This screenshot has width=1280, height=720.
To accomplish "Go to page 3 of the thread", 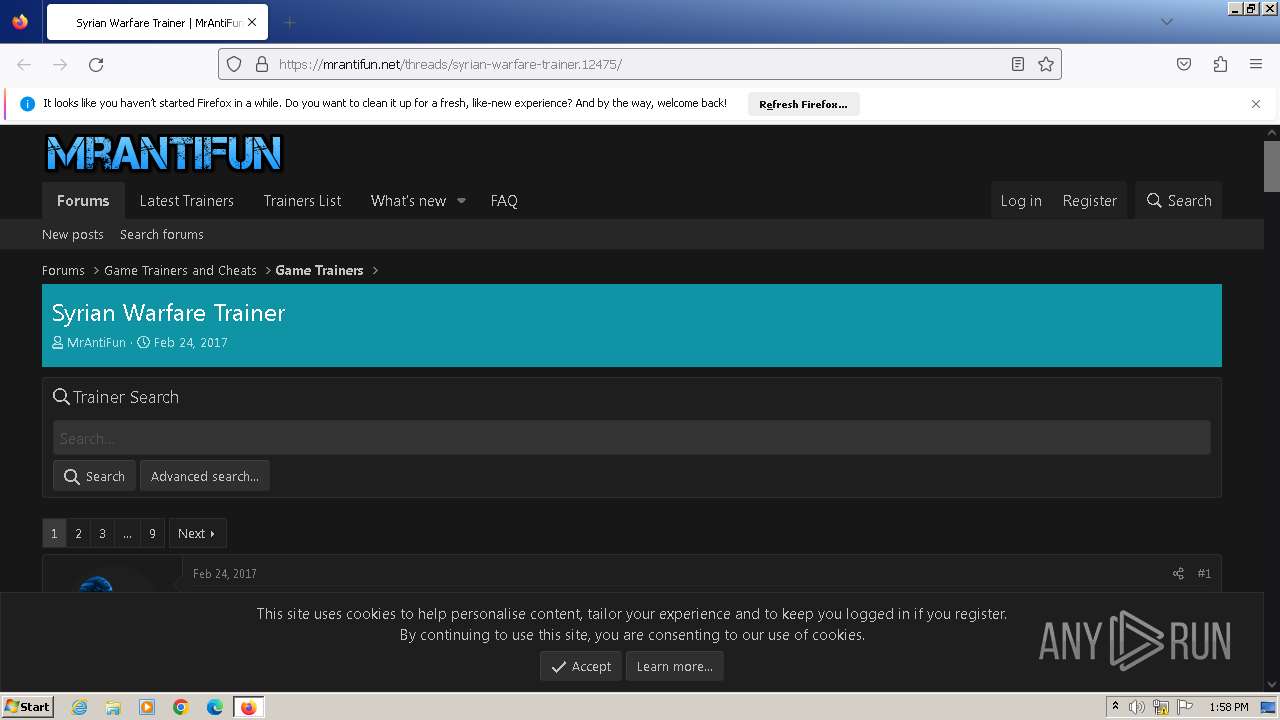I will pyautogui.click(x=102, y=533).
